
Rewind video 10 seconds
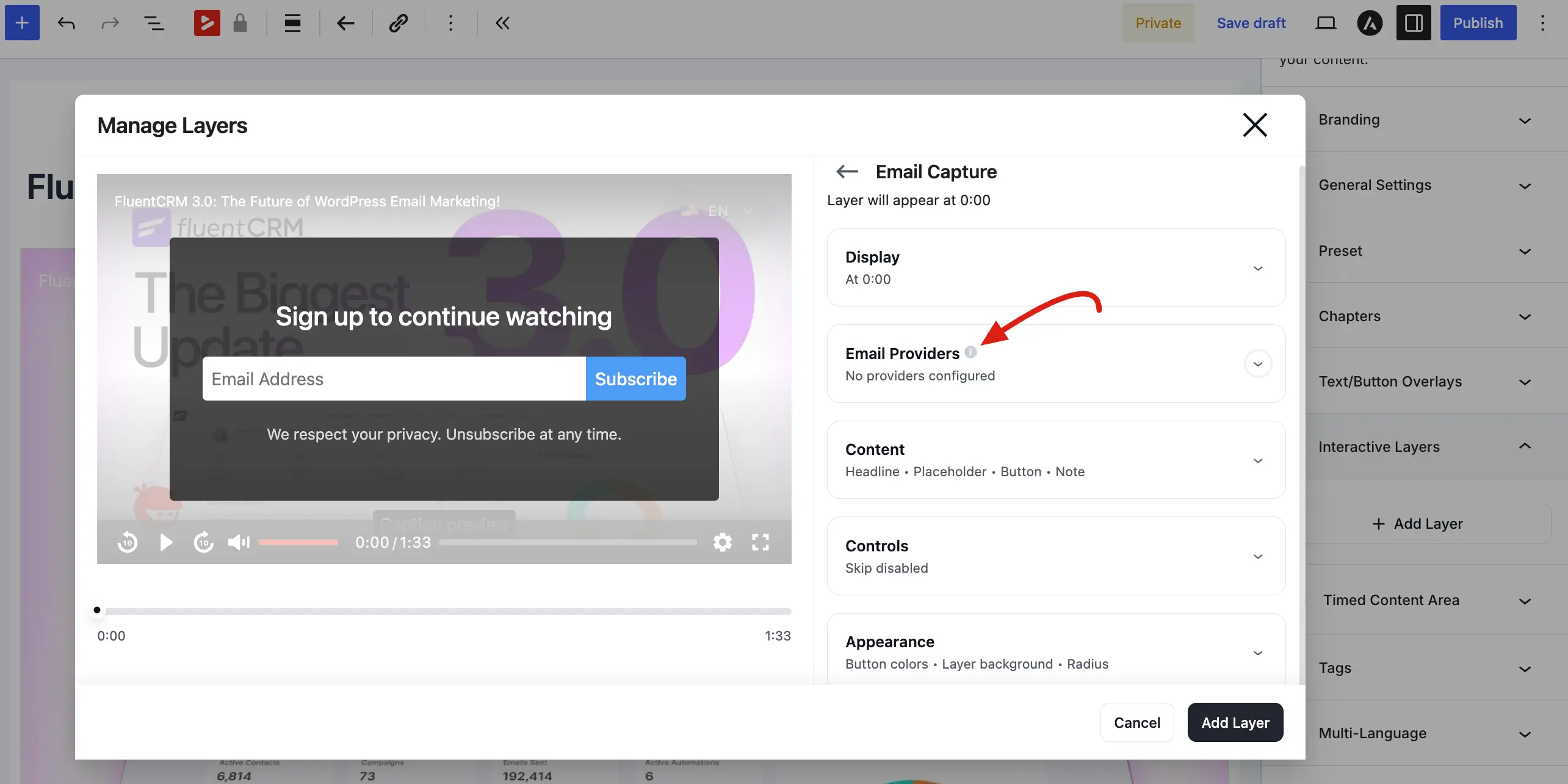click(128, 542)
